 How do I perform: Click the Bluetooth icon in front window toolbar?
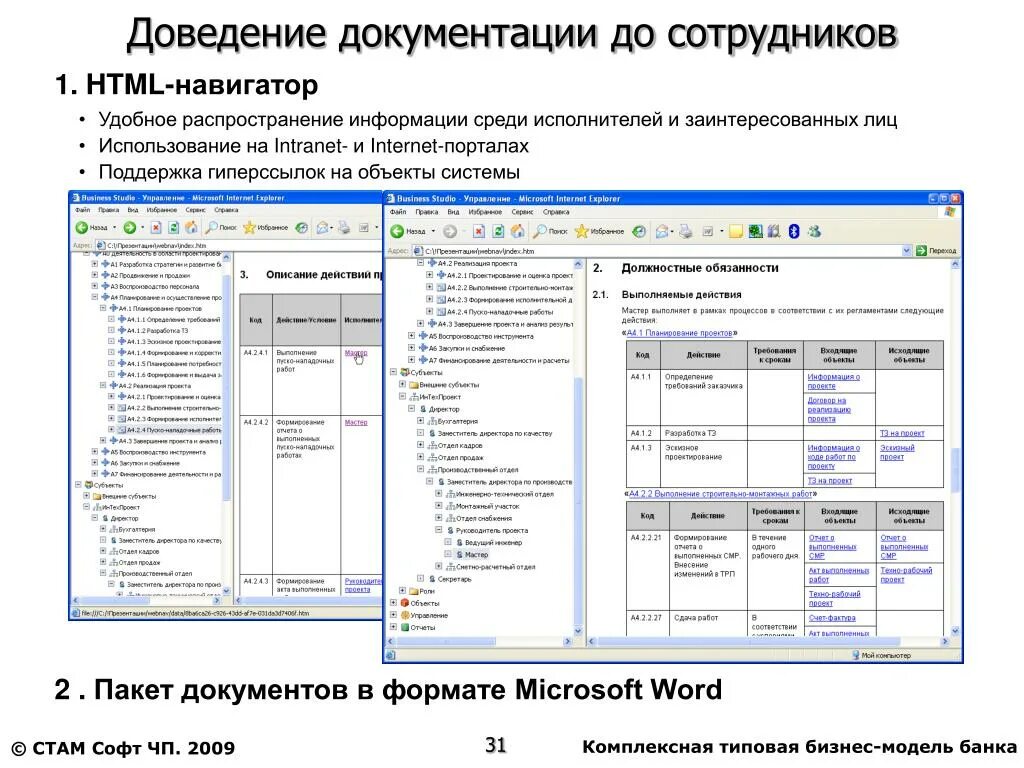click(793, 231)
